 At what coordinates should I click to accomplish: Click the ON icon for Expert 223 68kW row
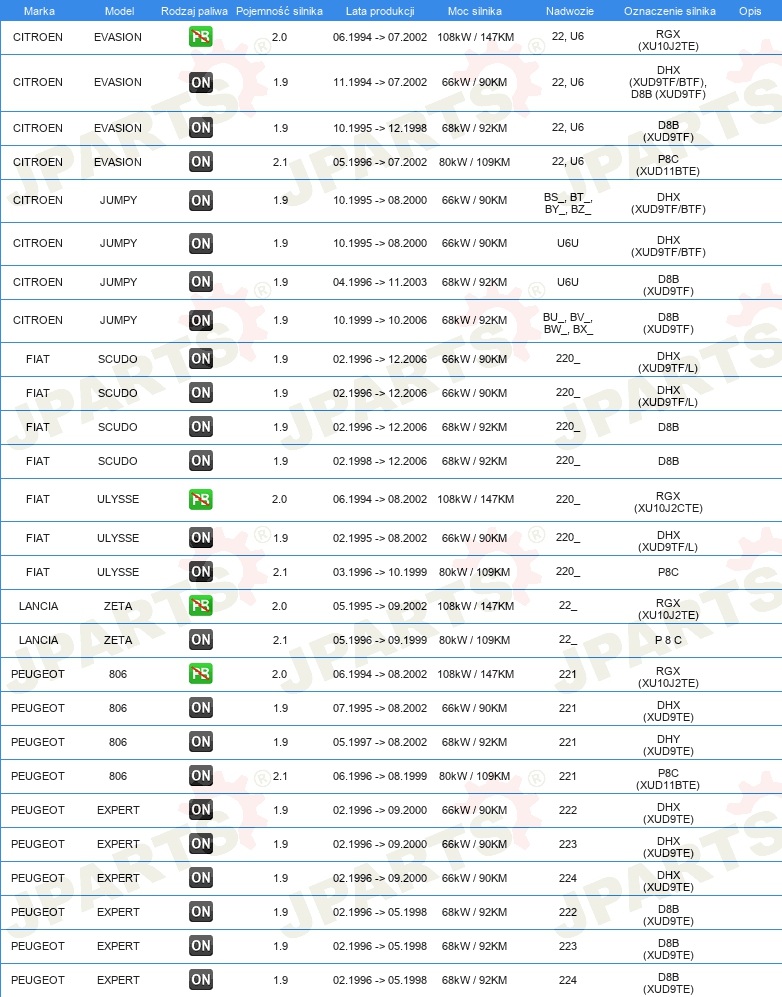[201, 946]
